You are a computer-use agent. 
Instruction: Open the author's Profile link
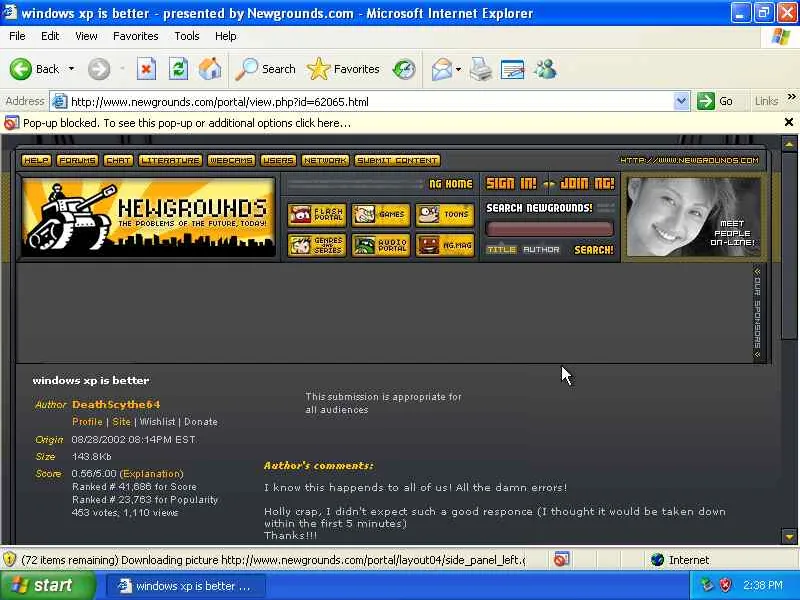(x=87, y=422)
